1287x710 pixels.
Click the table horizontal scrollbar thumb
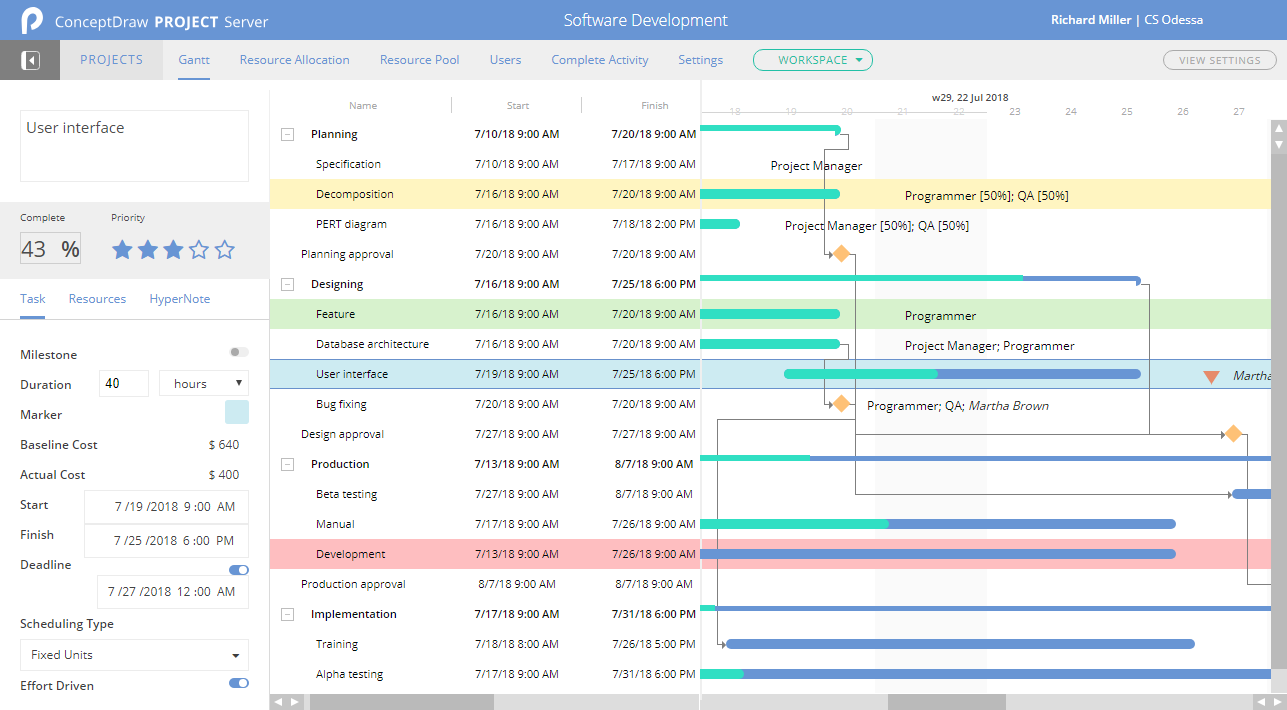pyautogui.click(x=402, y=702)
